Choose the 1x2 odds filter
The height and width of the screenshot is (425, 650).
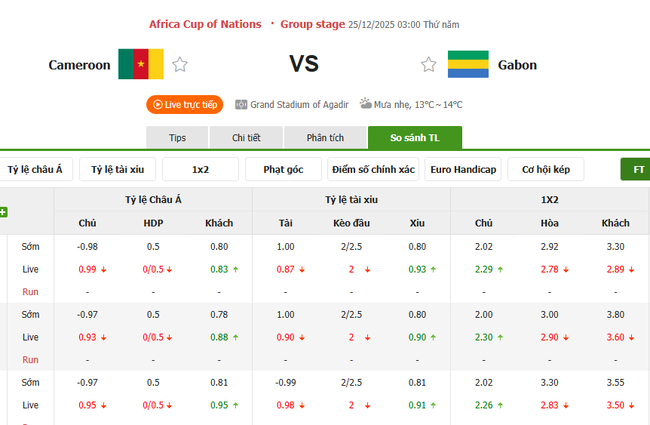200,170
